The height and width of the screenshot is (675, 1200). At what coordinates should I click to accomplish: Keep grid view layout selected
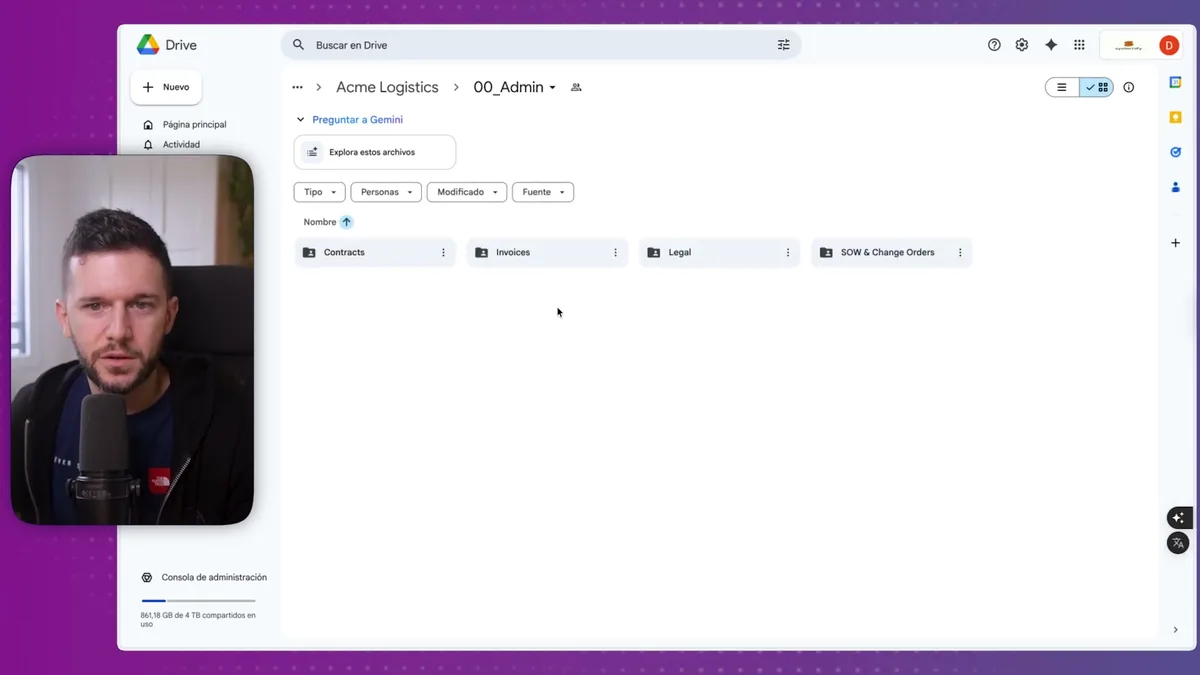(1097, 87)
